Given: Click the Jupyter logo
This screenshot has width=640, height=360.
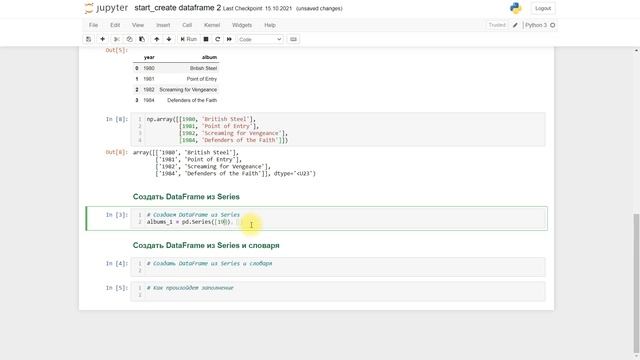Looking at the screenshot, I should [x=106, y=8].
